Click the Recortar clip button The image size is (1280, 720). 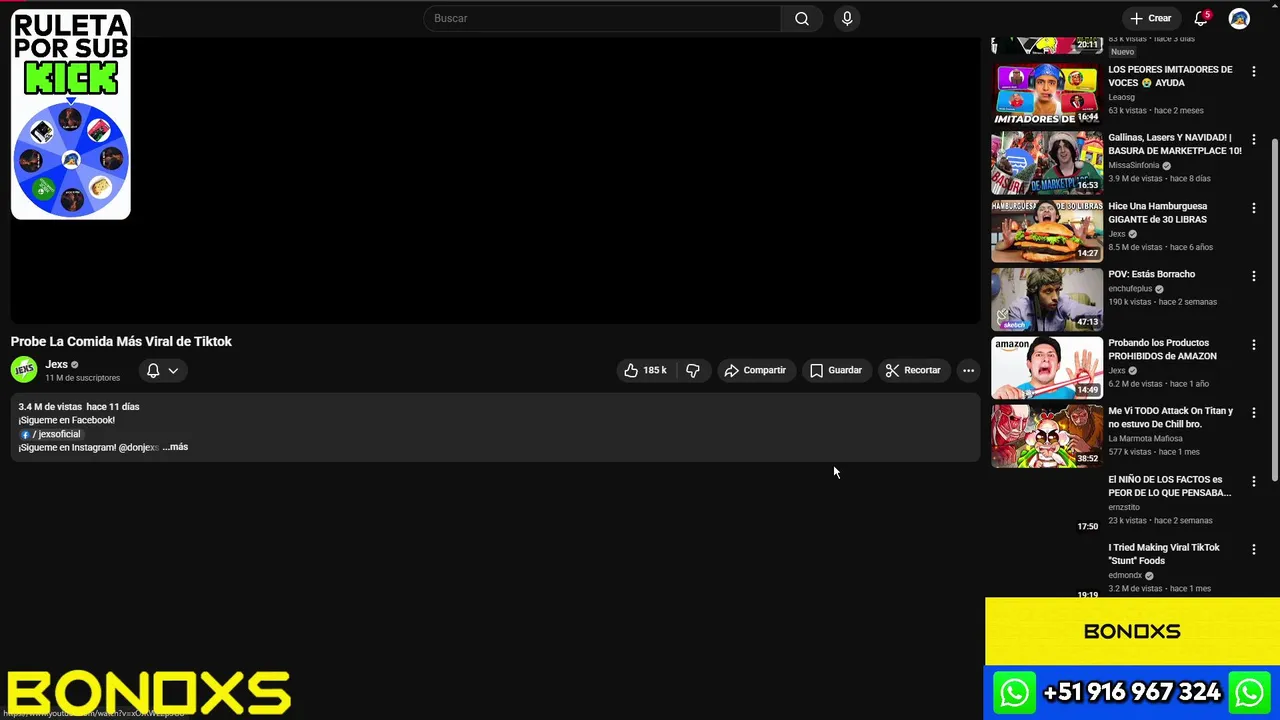[x=913, y=370]
